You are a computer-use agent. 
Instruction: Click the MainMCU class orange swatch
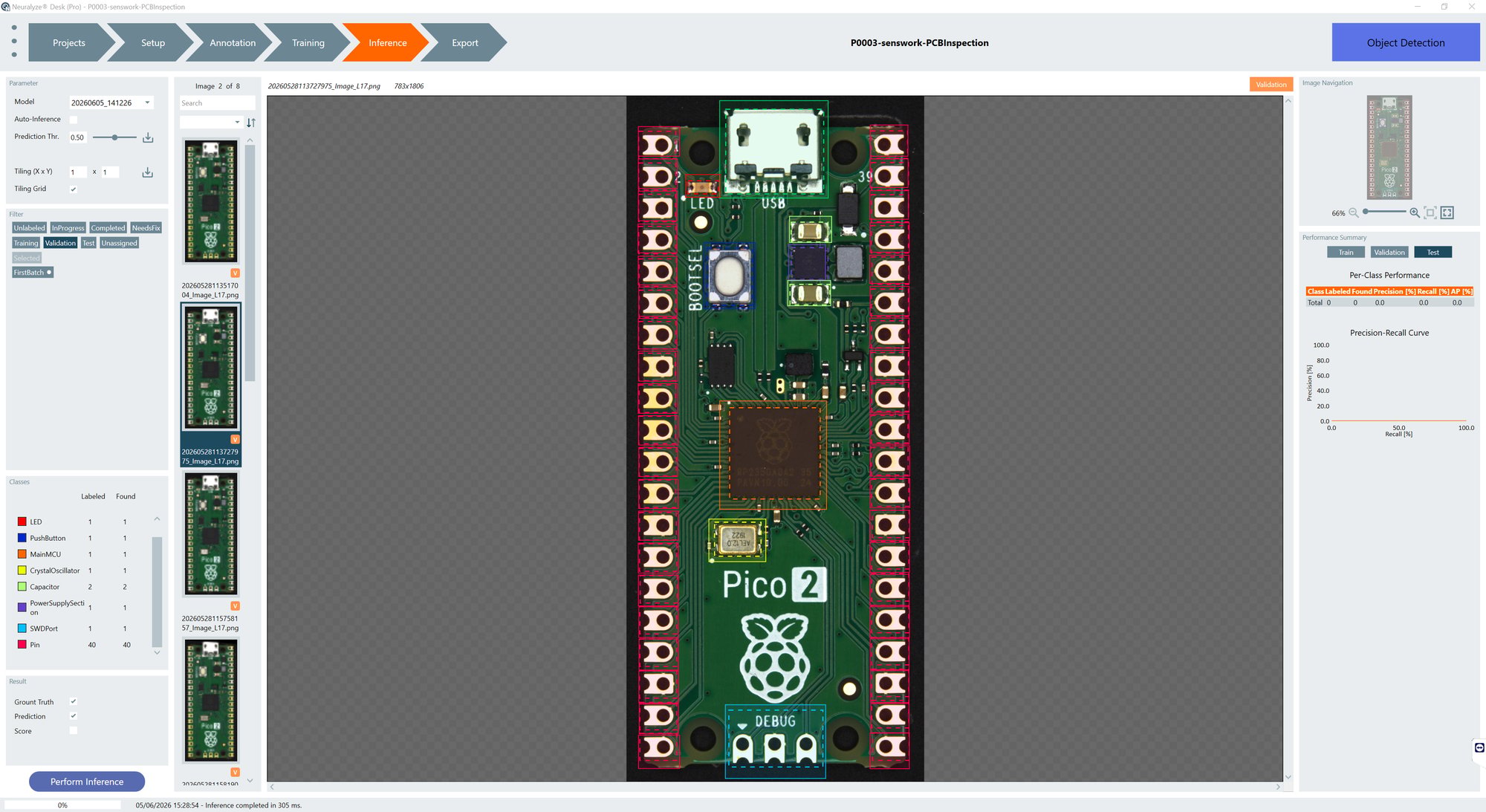tap(22, 554)
